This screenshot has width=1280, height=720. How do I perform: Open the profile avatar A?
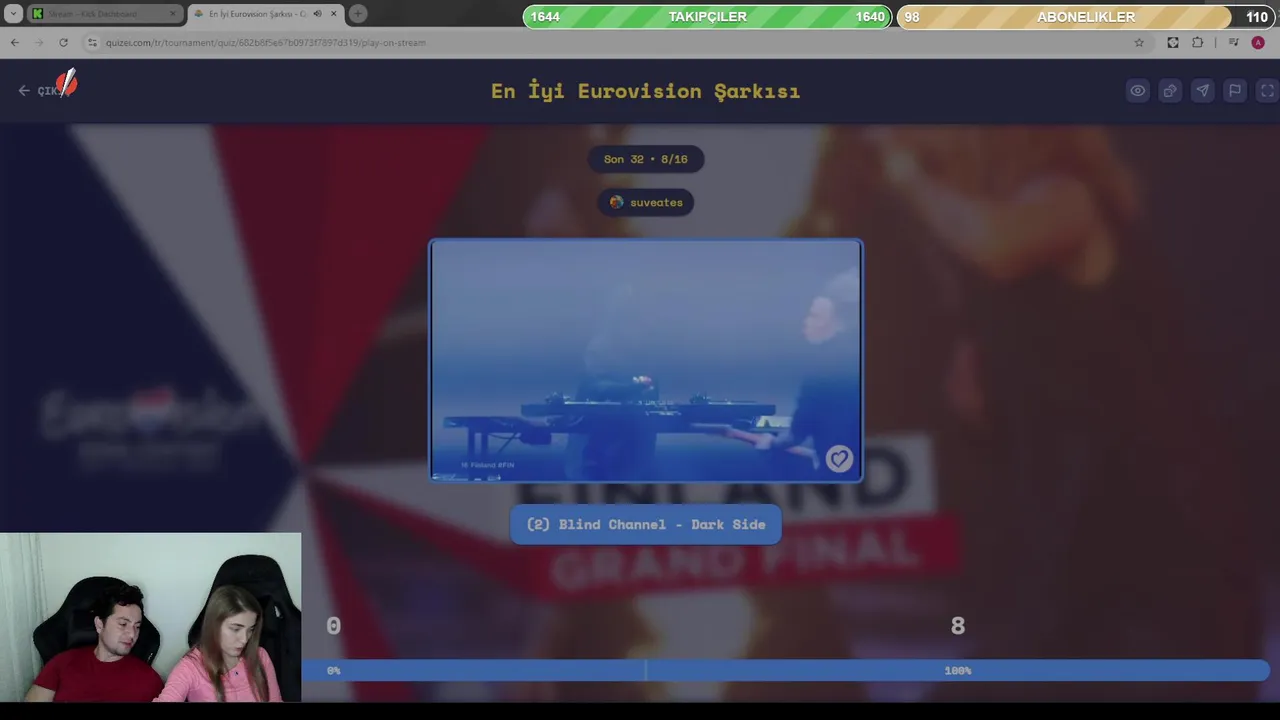[x=1258, y=42]
